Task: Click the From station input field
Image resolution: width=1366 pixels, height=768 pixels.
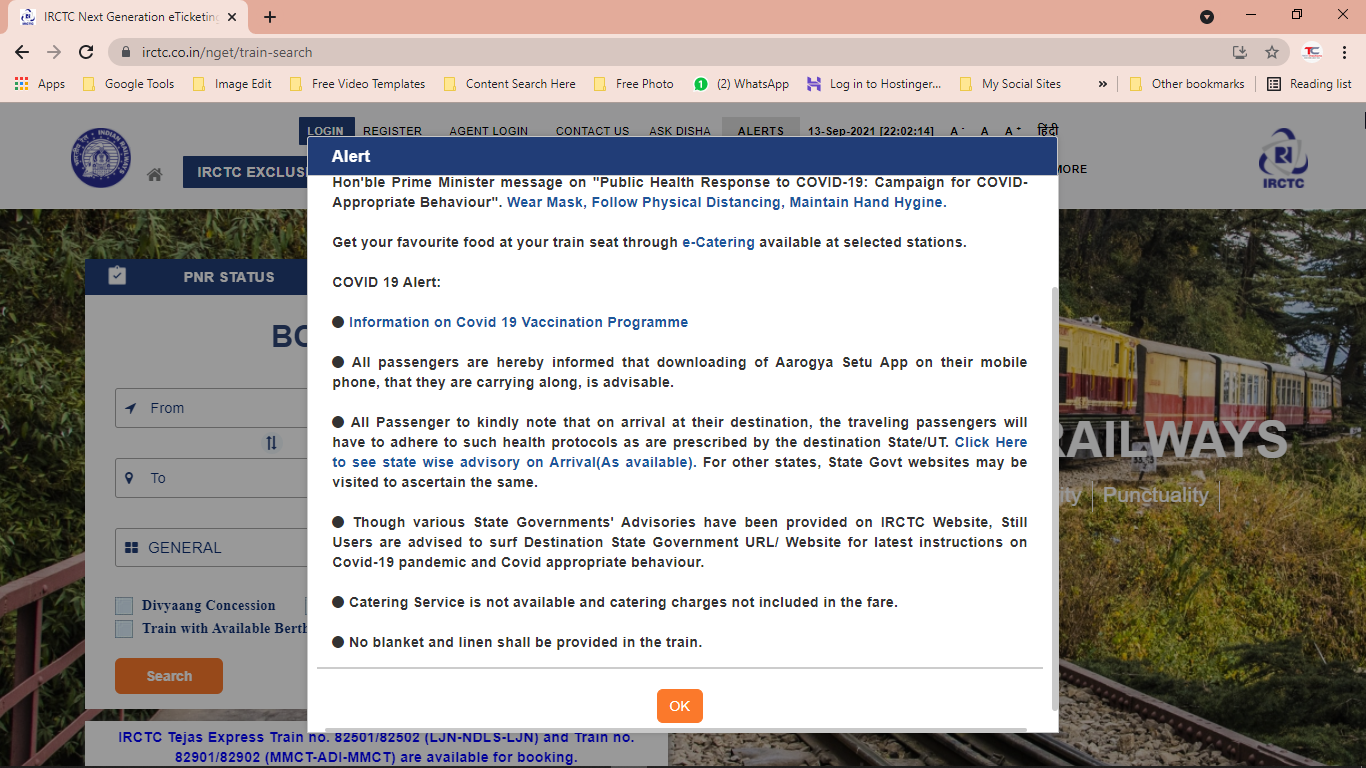Action: pos(211,408)
